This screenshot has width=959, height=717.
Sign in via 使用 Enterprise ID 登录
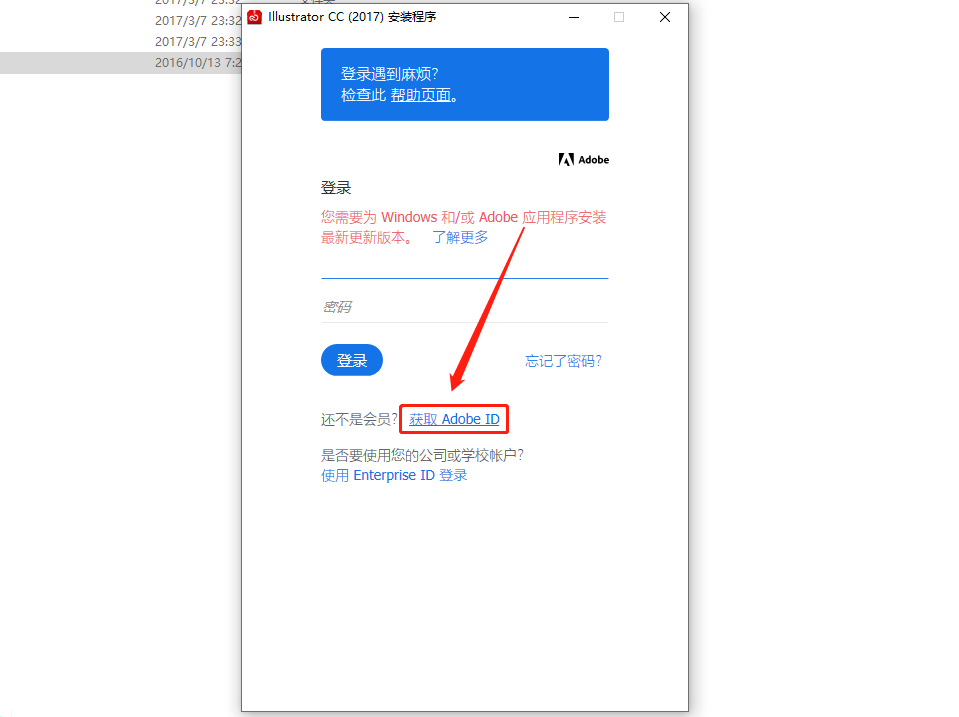pyautogui.click(x=394, y=475)
